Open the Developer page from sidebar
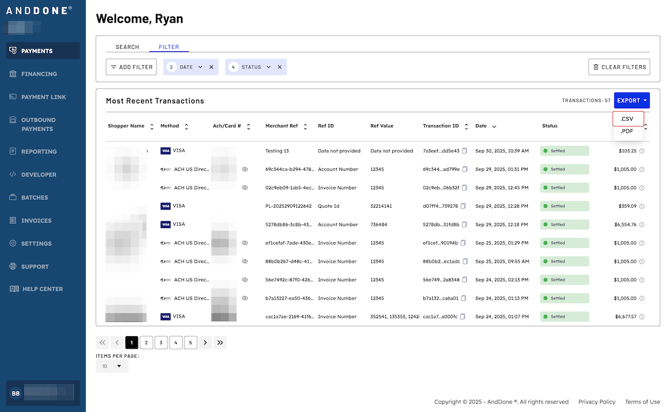 pyautogui.click(x=39, y=174)
